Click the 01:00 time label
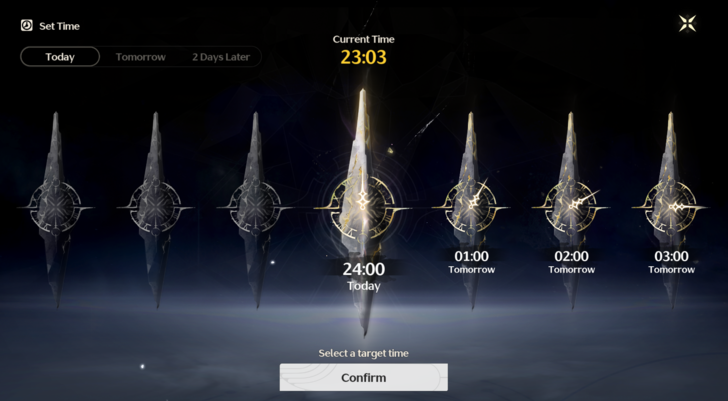728x401 pixels. pyautogui.click(x=471, y=256)
